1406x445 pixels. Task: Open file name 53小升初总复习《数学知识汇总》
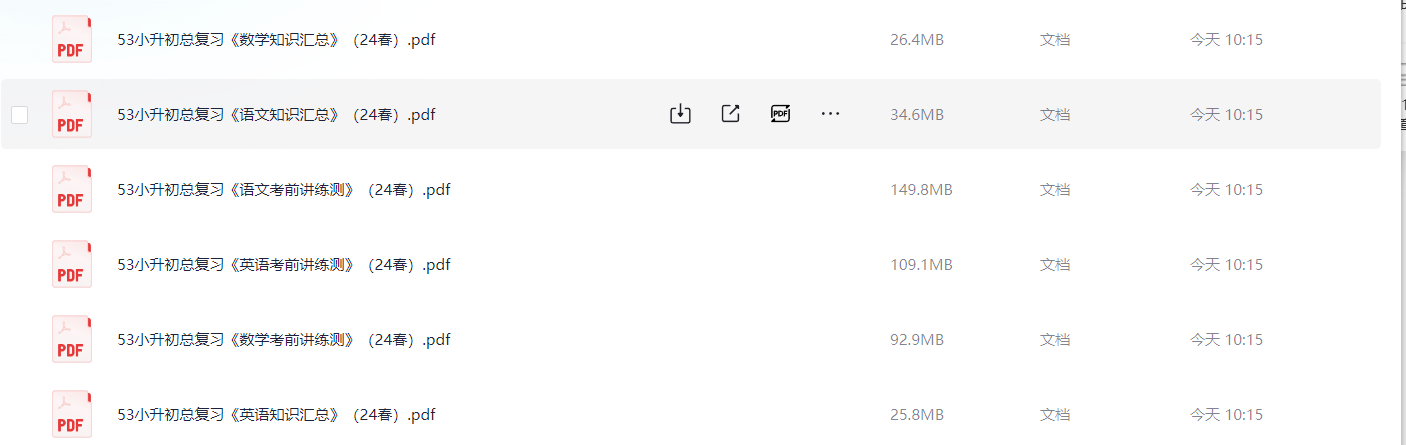coord(276,40)
